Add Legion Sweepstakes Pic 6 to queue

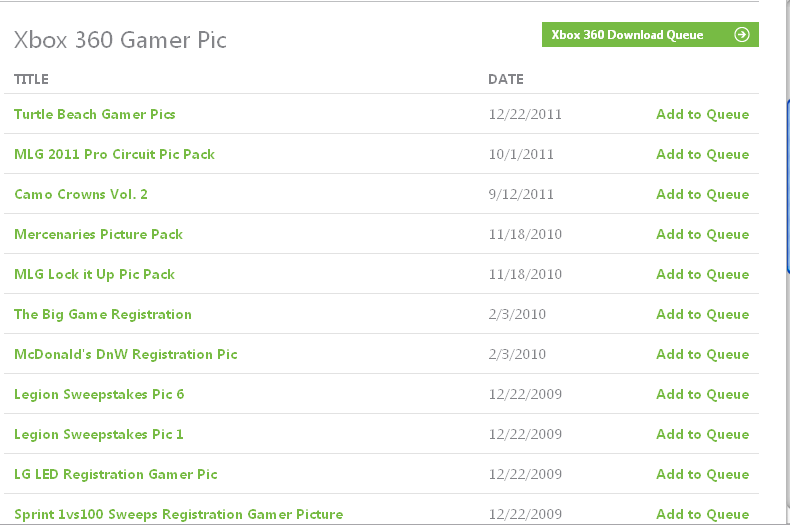[702, 395]
